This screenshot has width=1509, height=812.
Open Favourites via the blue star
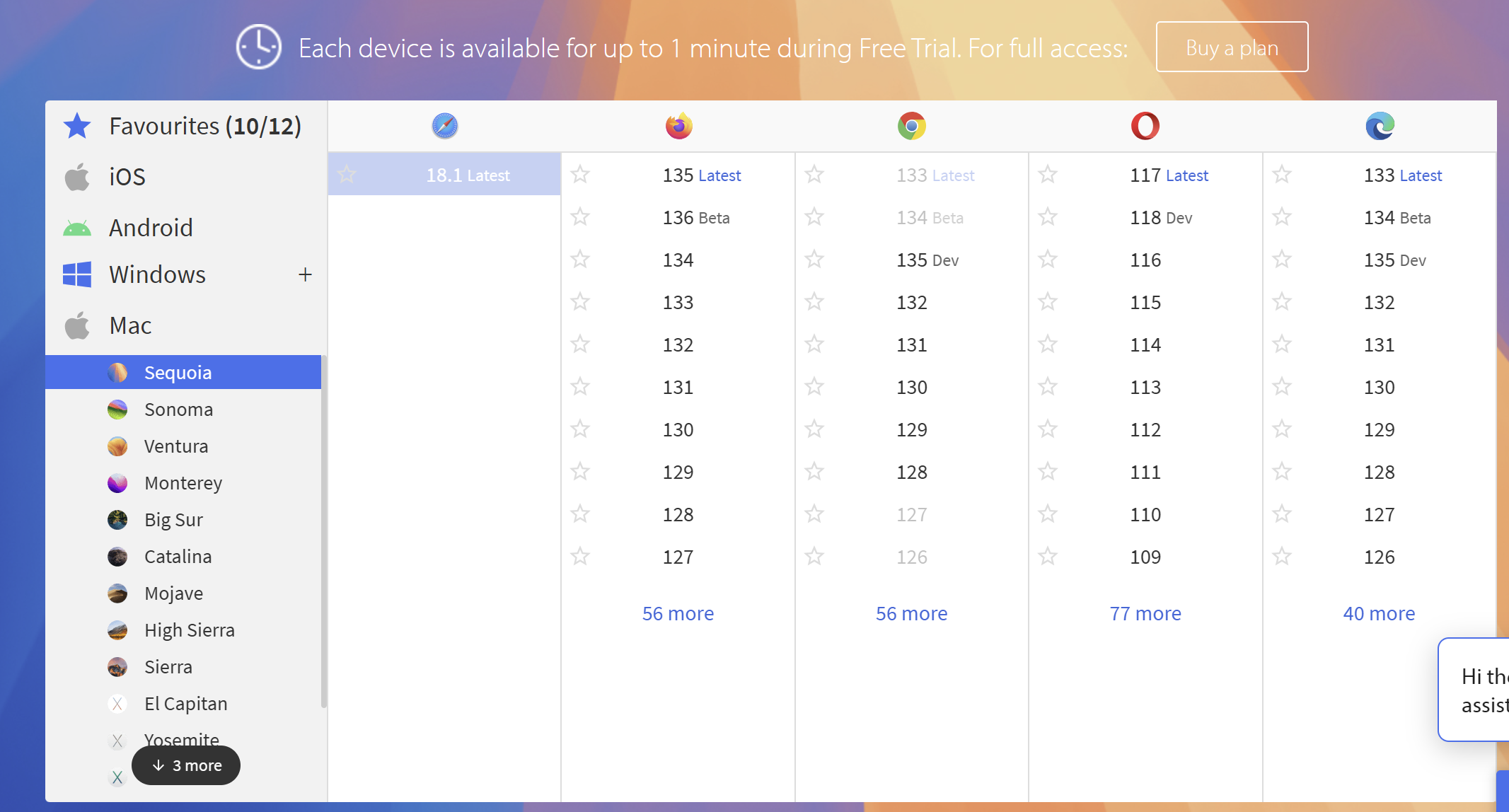tap(77, 126)
